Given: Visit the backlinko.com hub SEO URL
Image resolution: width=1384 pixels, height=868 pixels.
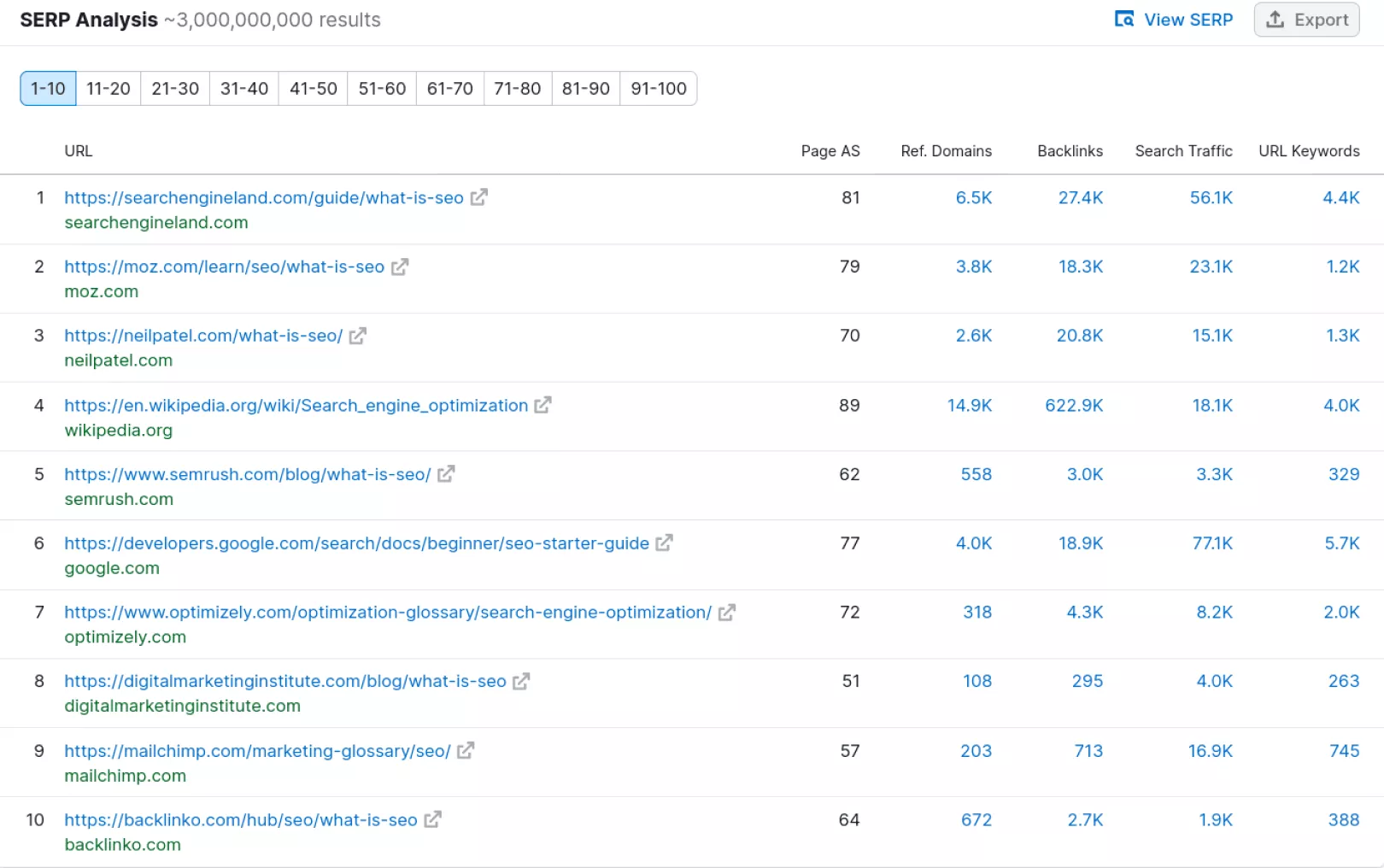Looking at the screenshot, I should tap(241, 820).
